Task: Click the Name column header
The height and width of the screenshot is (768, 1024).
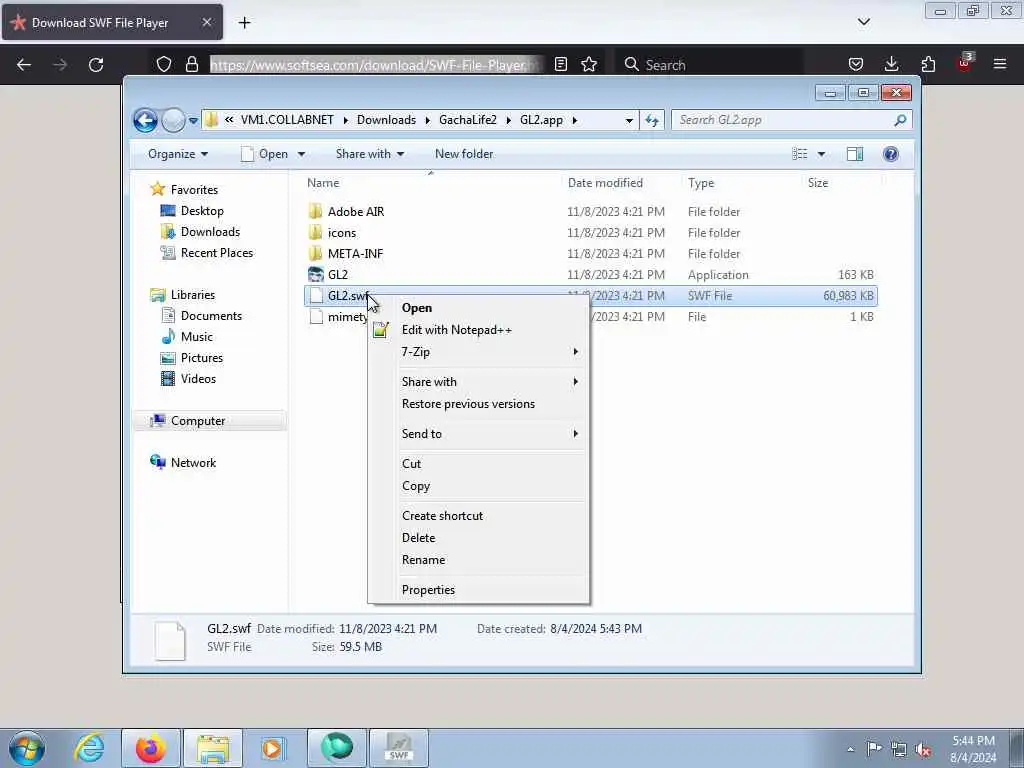Action: 323,184
